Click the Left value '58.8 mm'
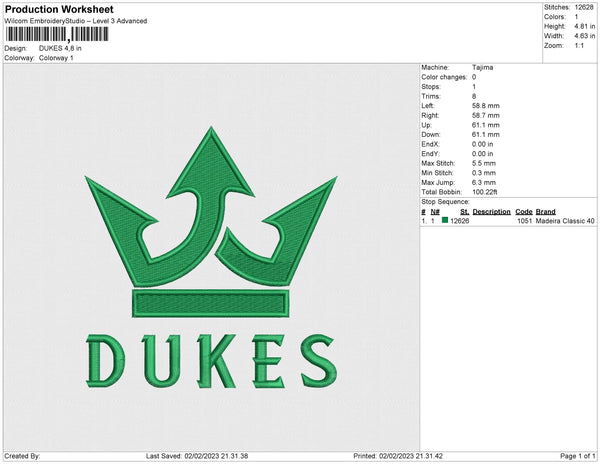Image resolution: width=600 pixels, height=464 pixels. click(486, 106)
